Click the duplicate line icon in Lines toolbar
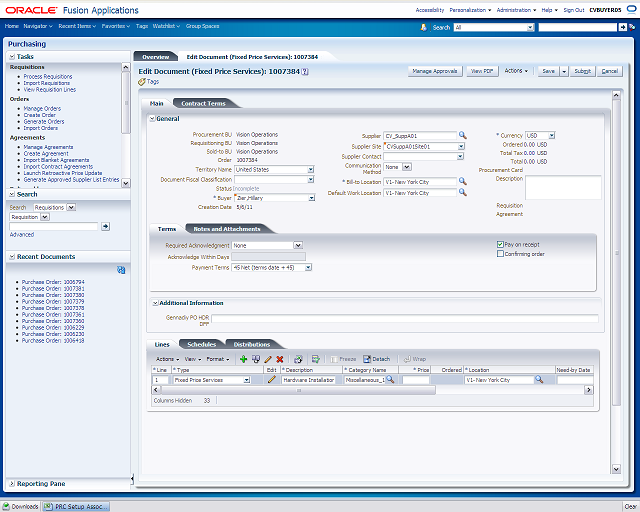The image size is (640, 512). (256, 359)
